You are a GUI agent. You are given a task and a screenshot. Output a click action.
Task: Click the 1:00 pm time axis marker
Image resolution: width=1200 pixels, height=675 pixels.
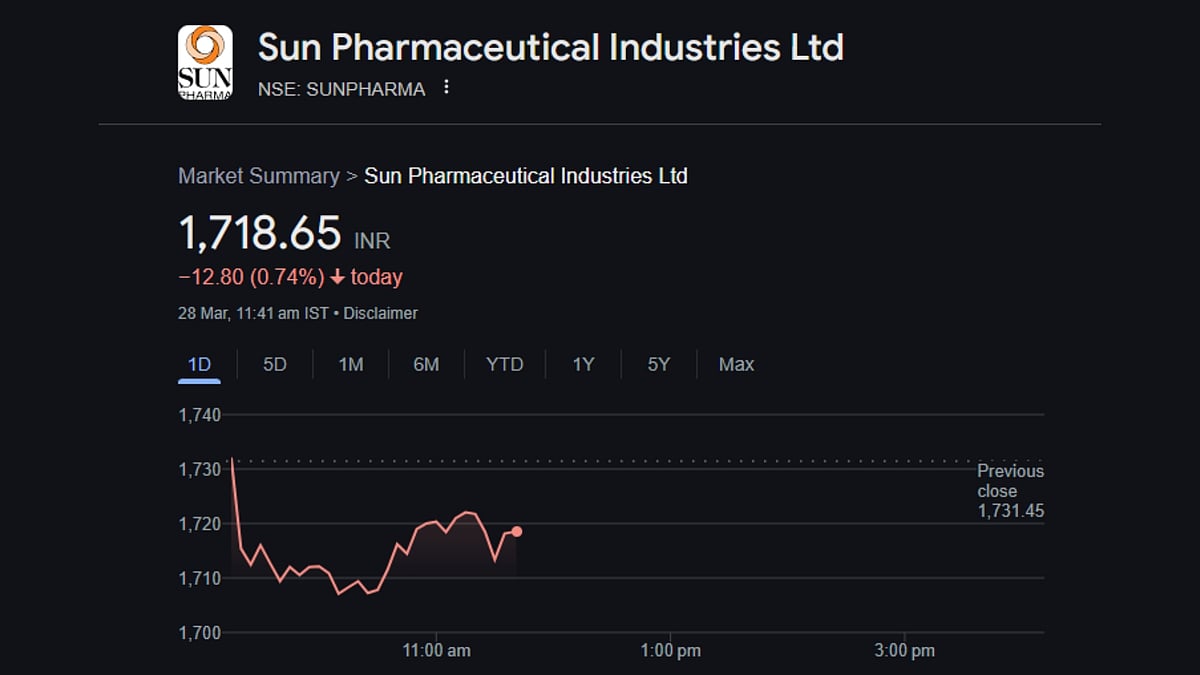click(x=670, y=651)
